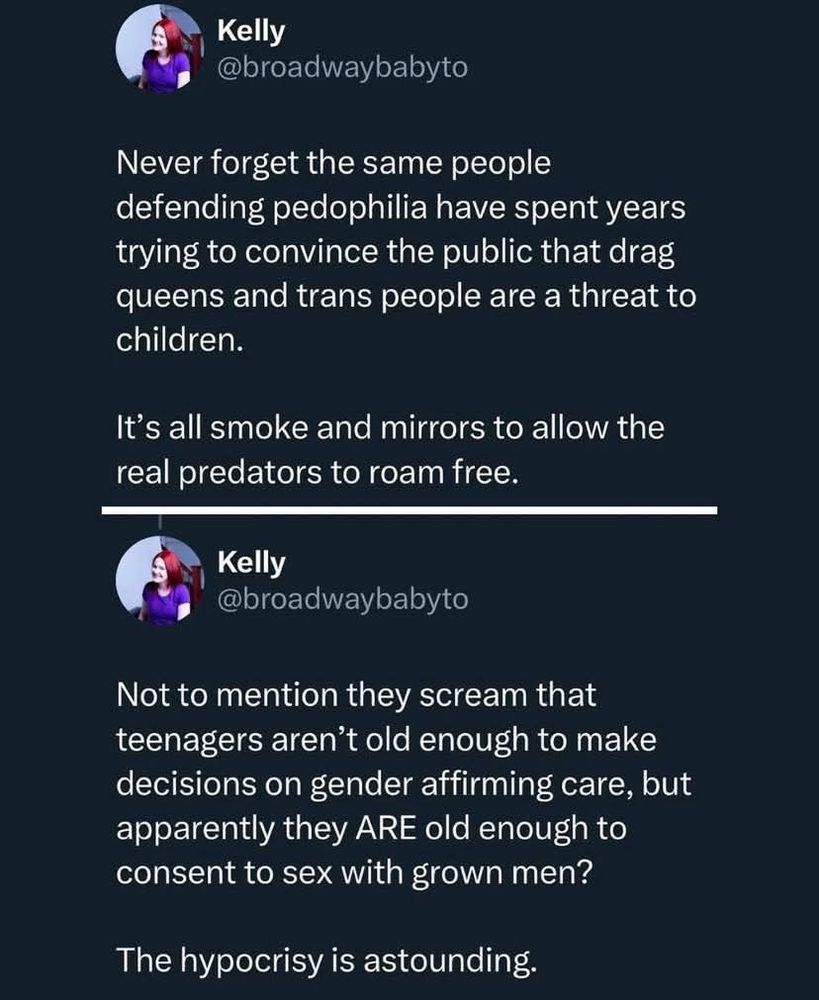Open the @broadwaybabyto handle in the top tweet
Screen dimensions: 819x1000
343,68
